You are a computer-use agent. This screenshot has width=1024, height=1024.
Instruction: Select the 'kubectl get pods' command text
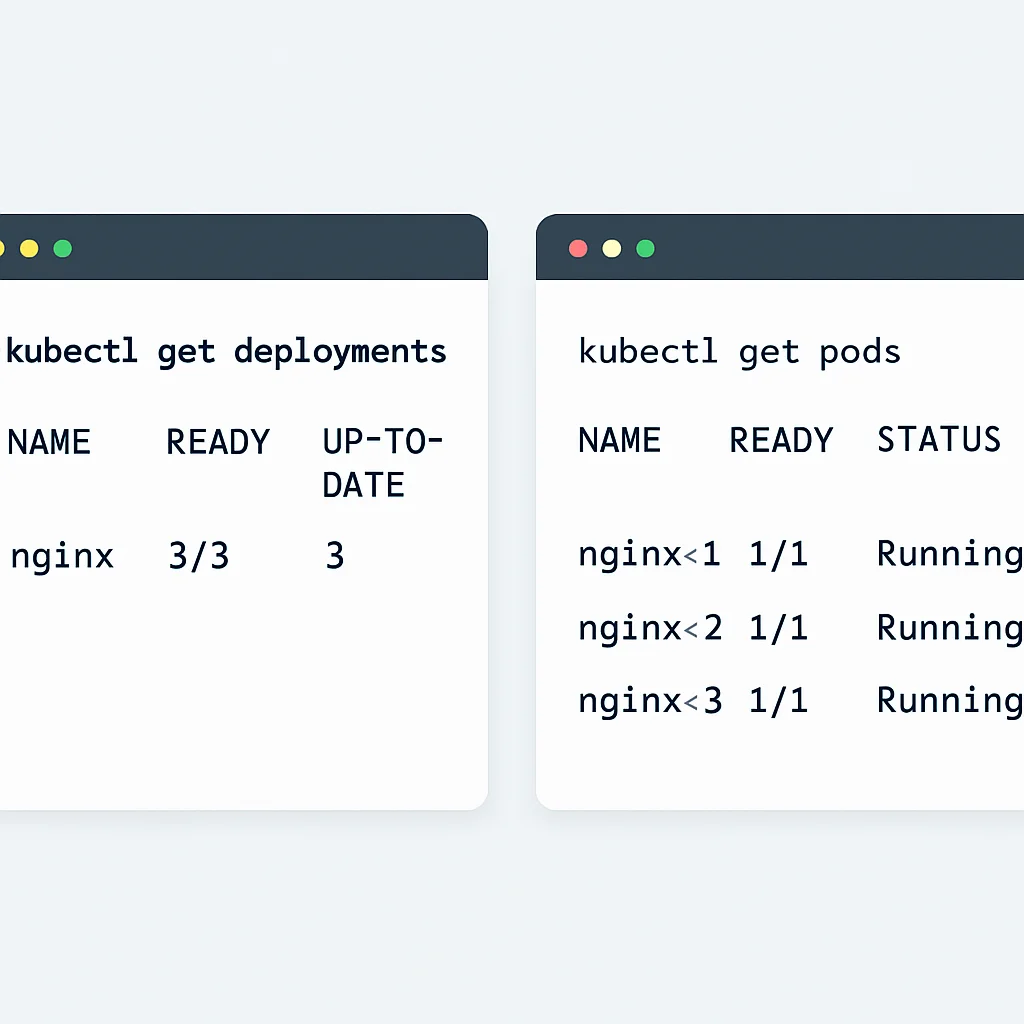click(739, 353)
